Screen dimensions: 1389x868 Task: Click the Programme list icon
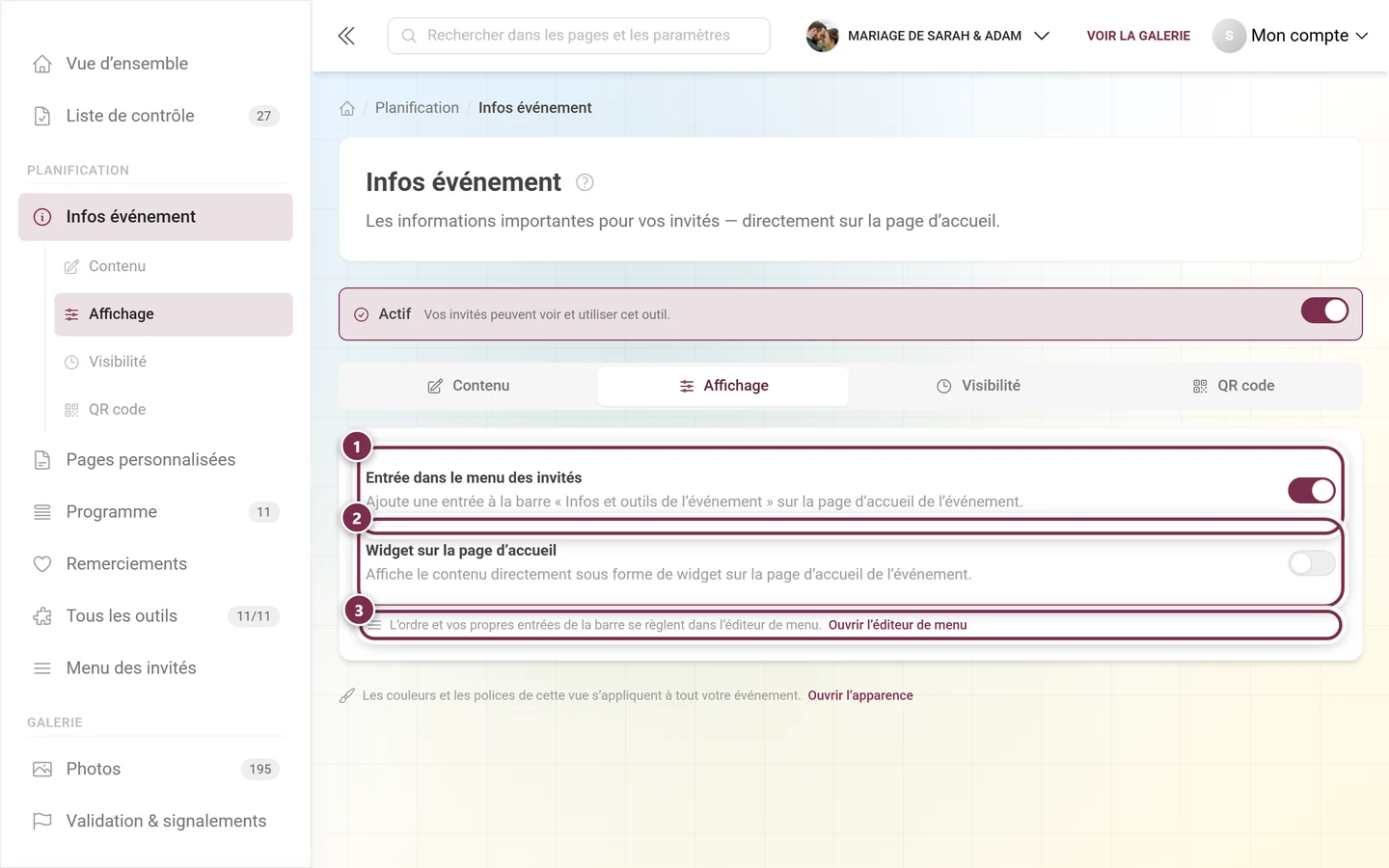[x=42, y=512]
